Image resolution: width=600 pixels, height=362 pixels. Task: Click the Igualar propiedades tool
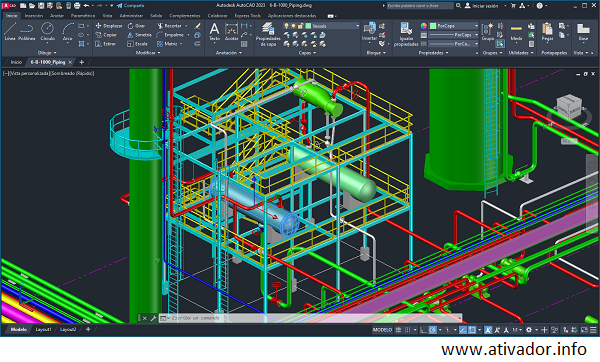tap(406, 34)
